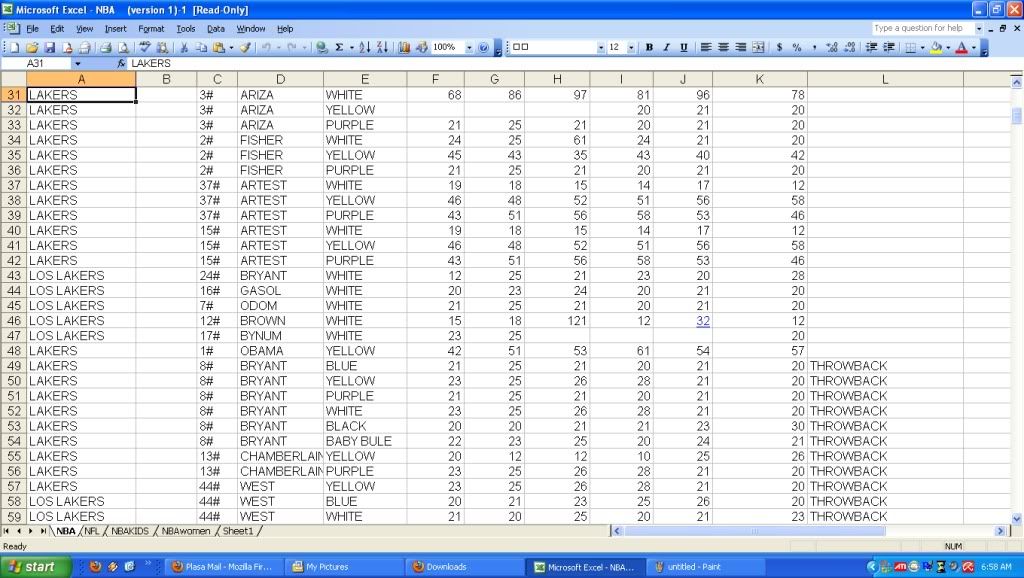This screenshot has height=578, width=1024.
Task: Click the Print icon in the toolbar
Action: pyautogui.click(x=105, y=48)
